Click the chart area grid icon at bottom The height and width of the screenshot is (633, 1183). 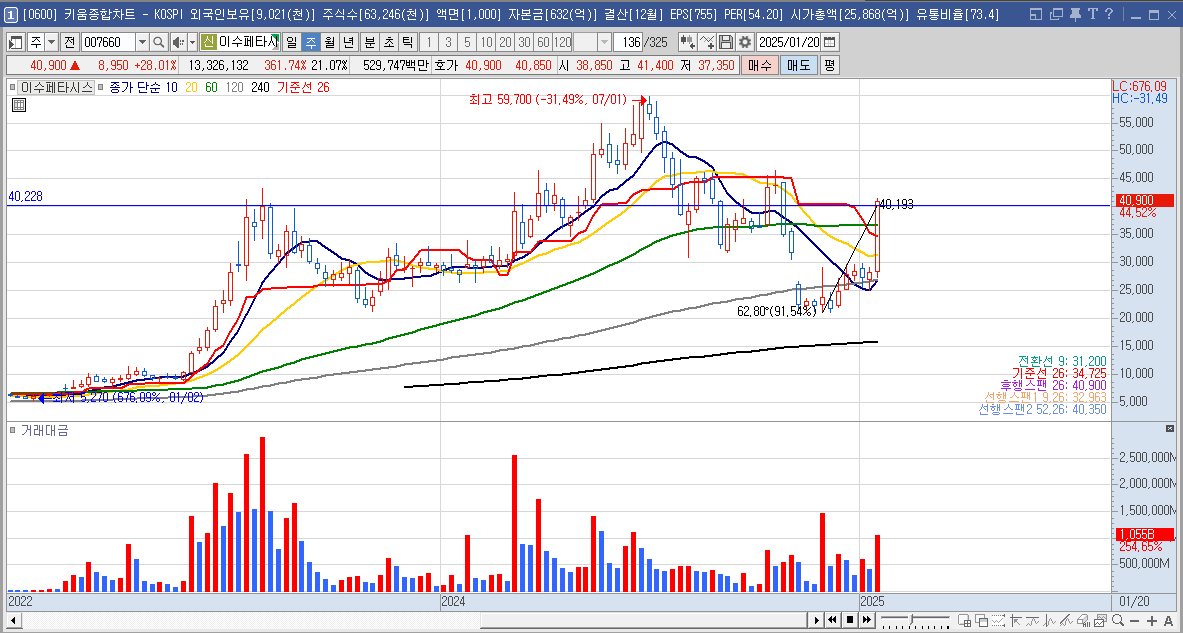[964, 620]
